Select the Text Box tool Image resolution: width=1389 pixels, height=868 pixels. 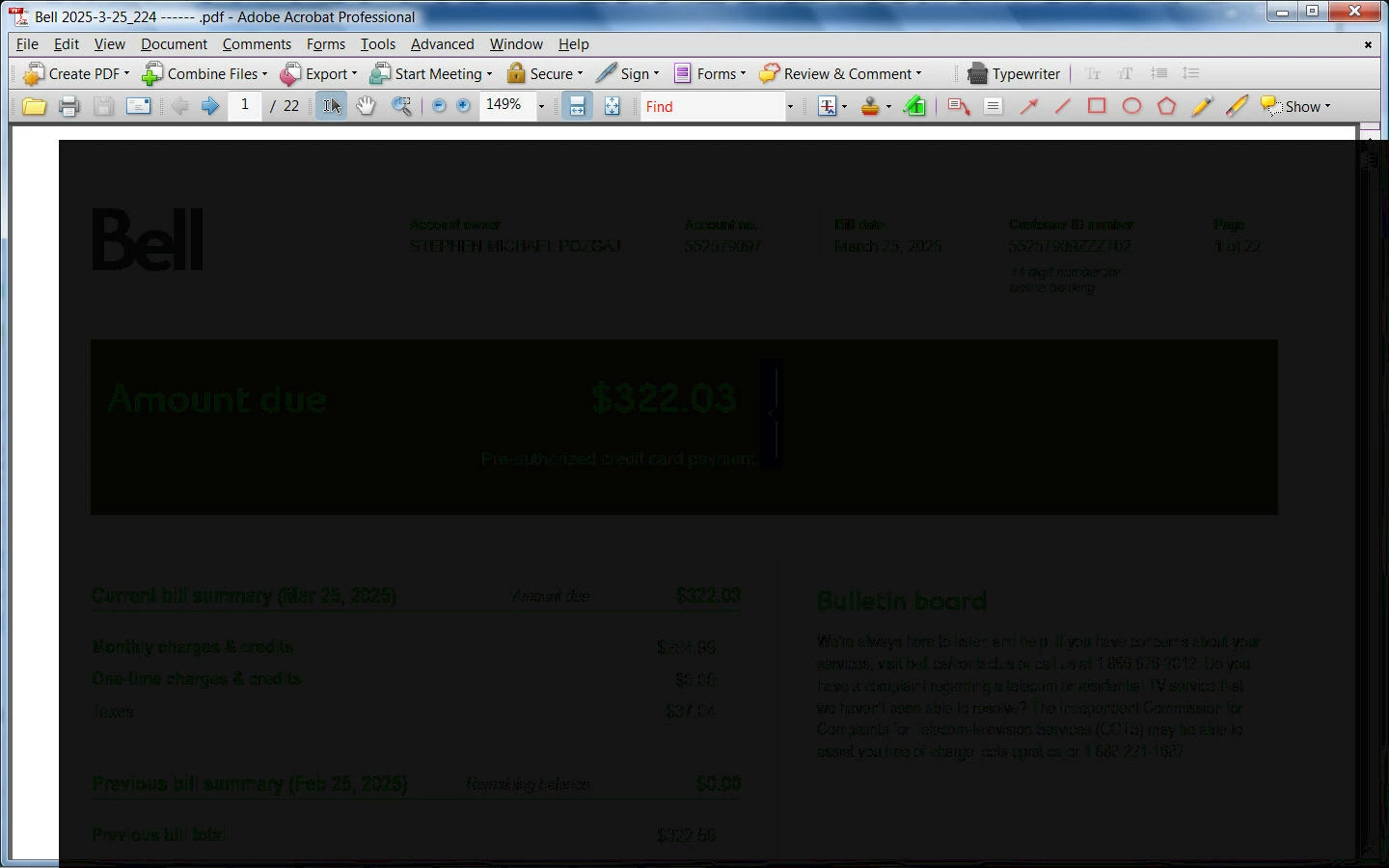tap(994, 106)
